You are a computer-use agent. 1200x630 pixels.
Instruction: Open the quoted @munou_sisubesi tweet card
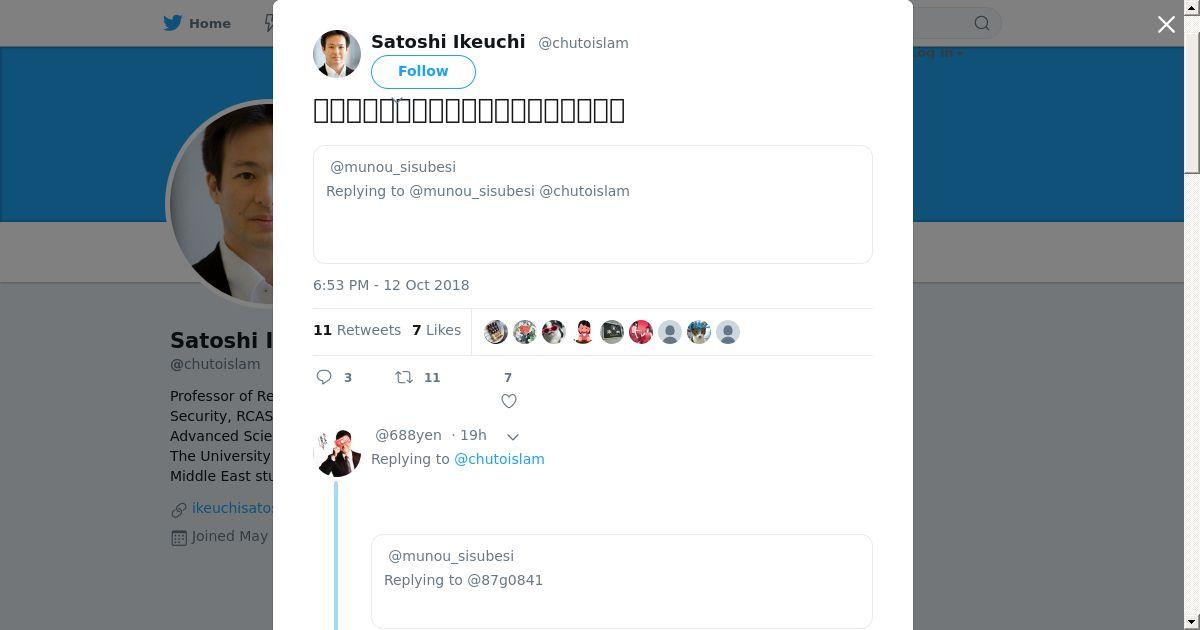tap(592, 204)
